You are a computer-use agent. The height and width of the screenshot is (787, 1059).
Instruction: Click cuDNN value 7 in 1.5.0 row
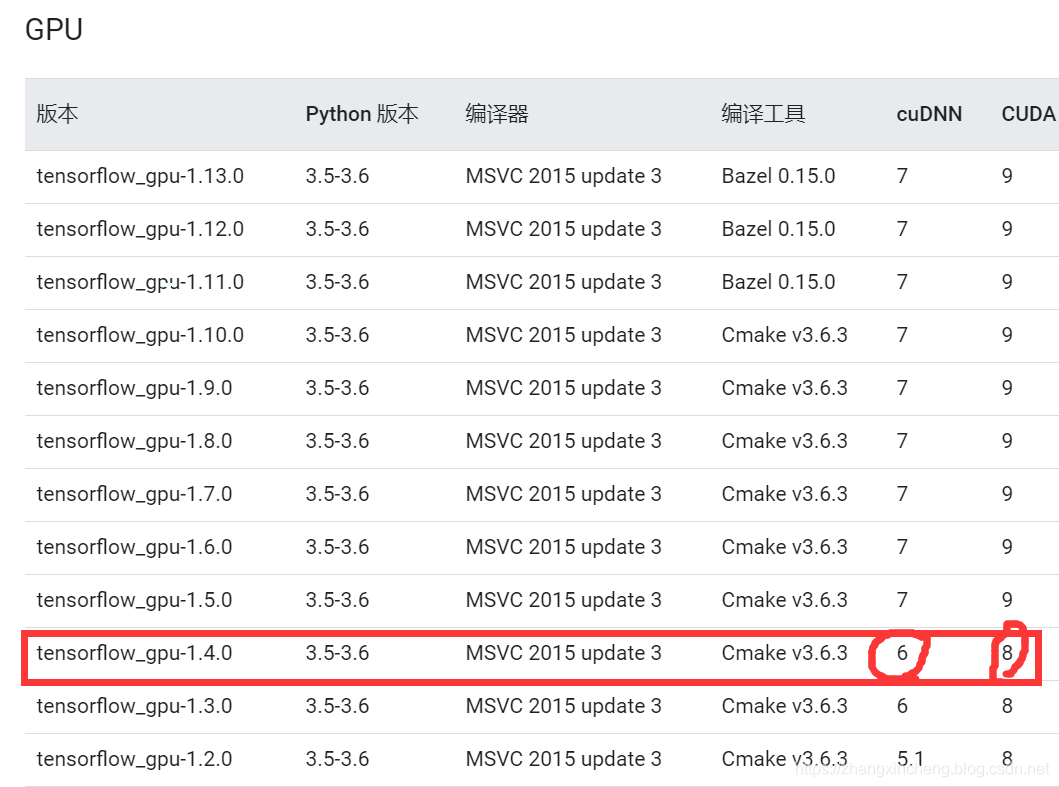coord(902,601)
